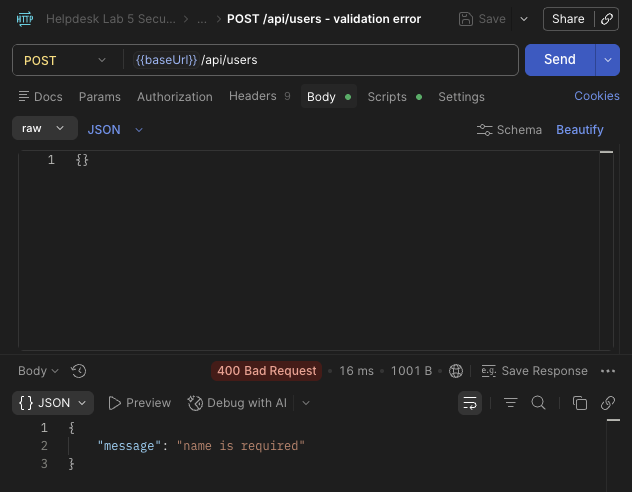Screen dimensions: 632x492
Task: Search within response body
Action: (538, 403)
